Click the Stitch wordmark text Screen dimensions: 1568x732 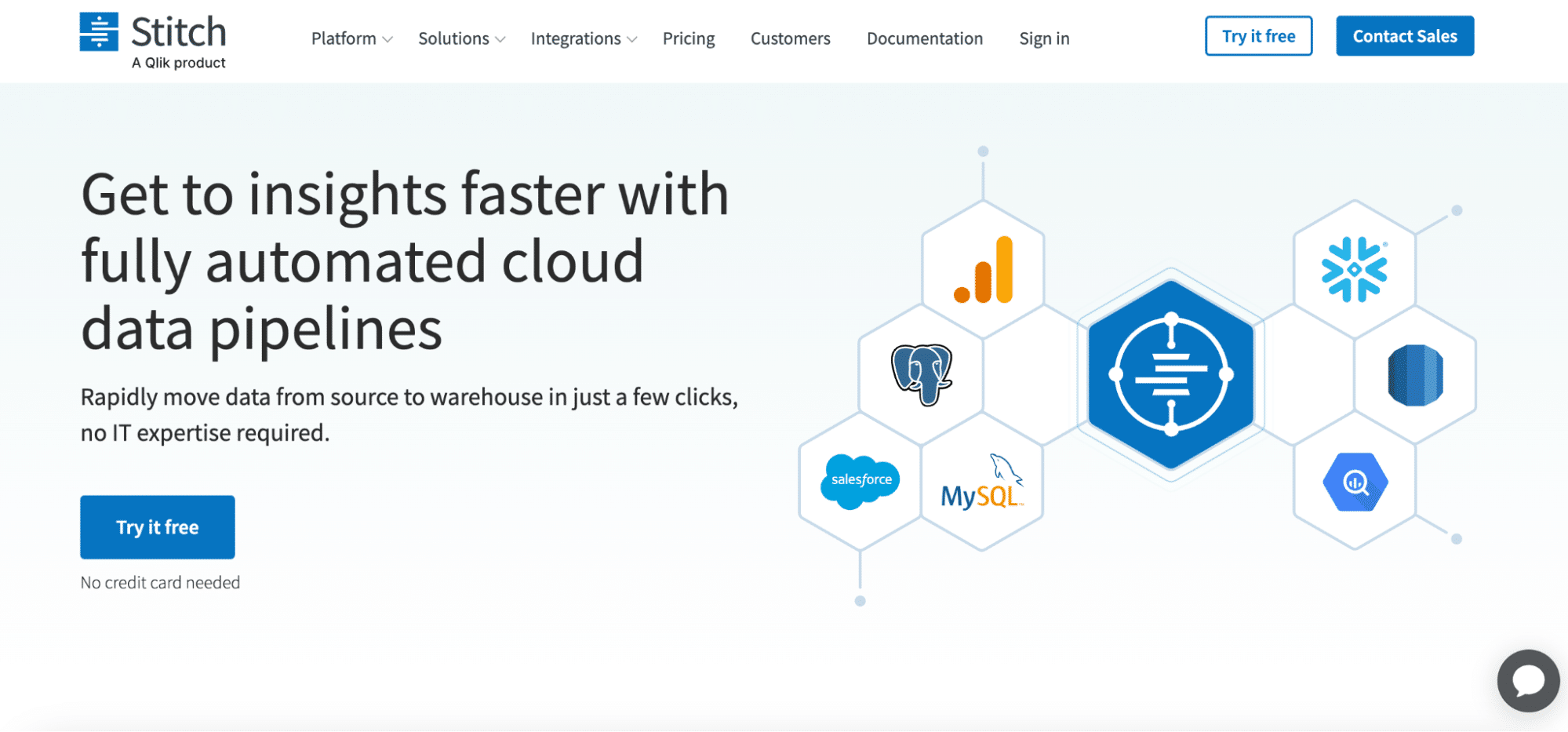tap(178, 32)
